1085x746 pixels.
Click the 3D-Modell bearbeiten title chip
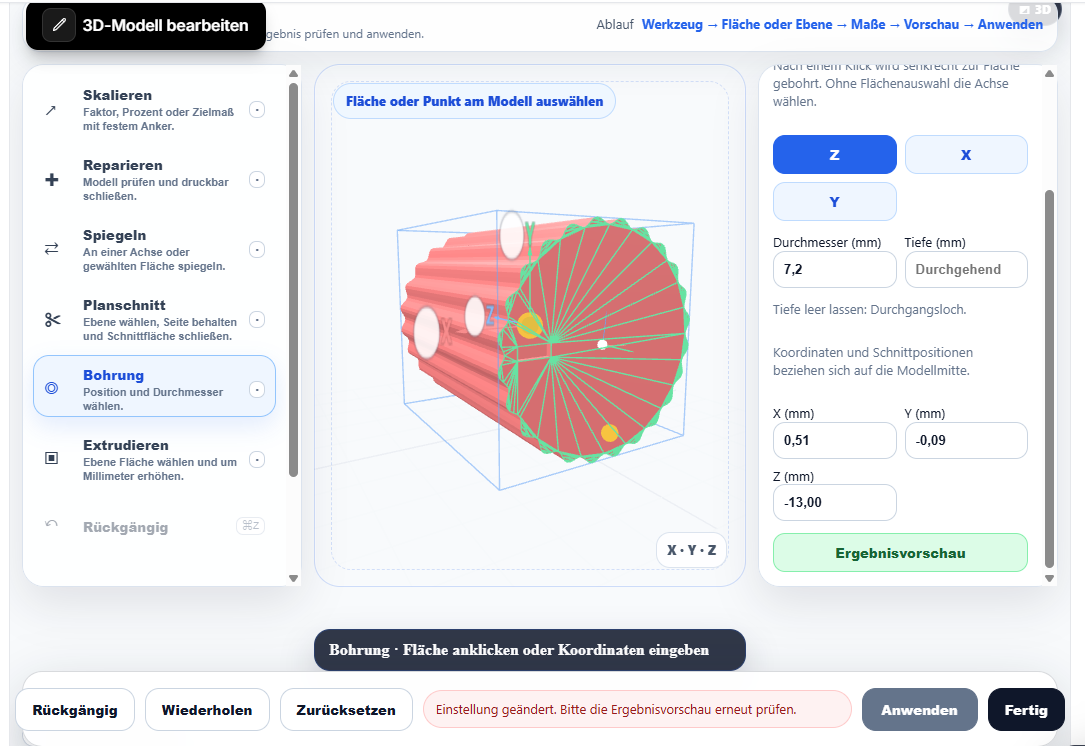[146, 26]
